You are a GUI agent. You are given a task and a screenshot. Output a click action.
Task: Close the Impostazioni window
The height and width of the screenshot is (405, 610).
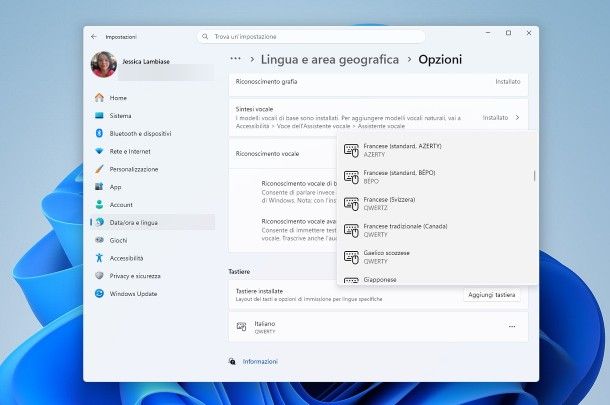pos(529,33)
